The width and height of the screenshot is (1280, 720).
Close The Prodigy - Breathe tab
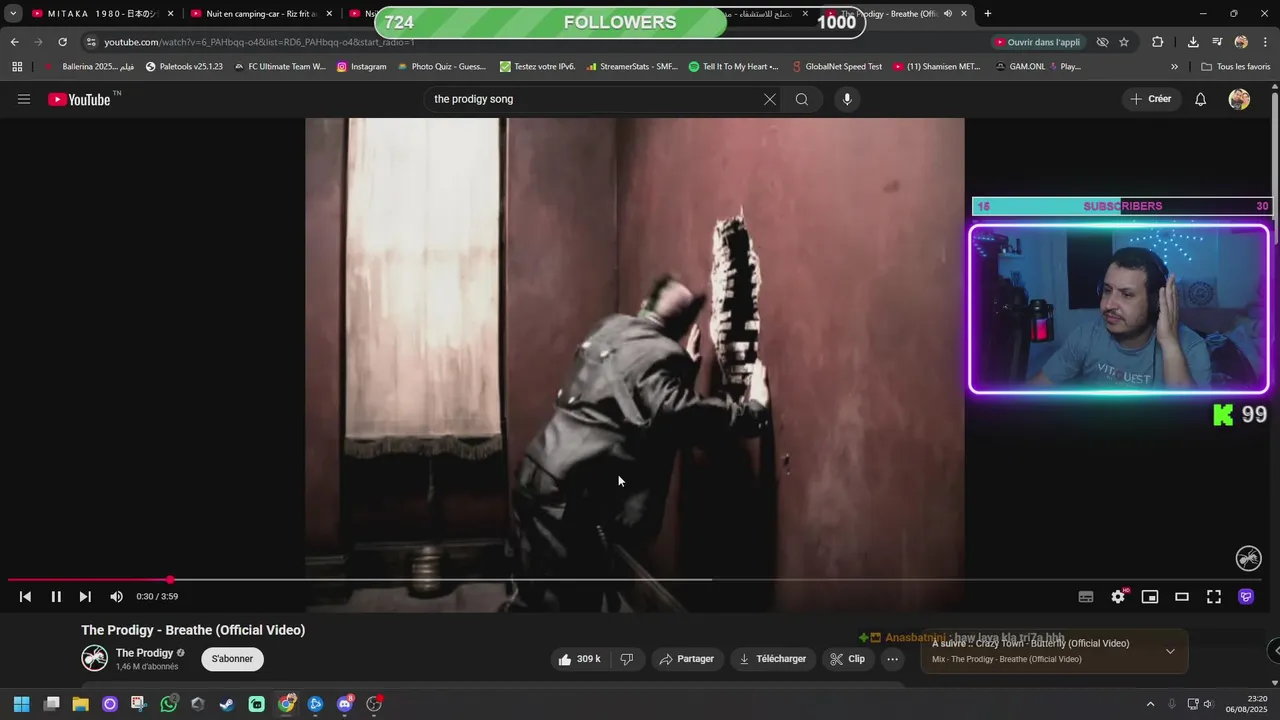point(964,14)
